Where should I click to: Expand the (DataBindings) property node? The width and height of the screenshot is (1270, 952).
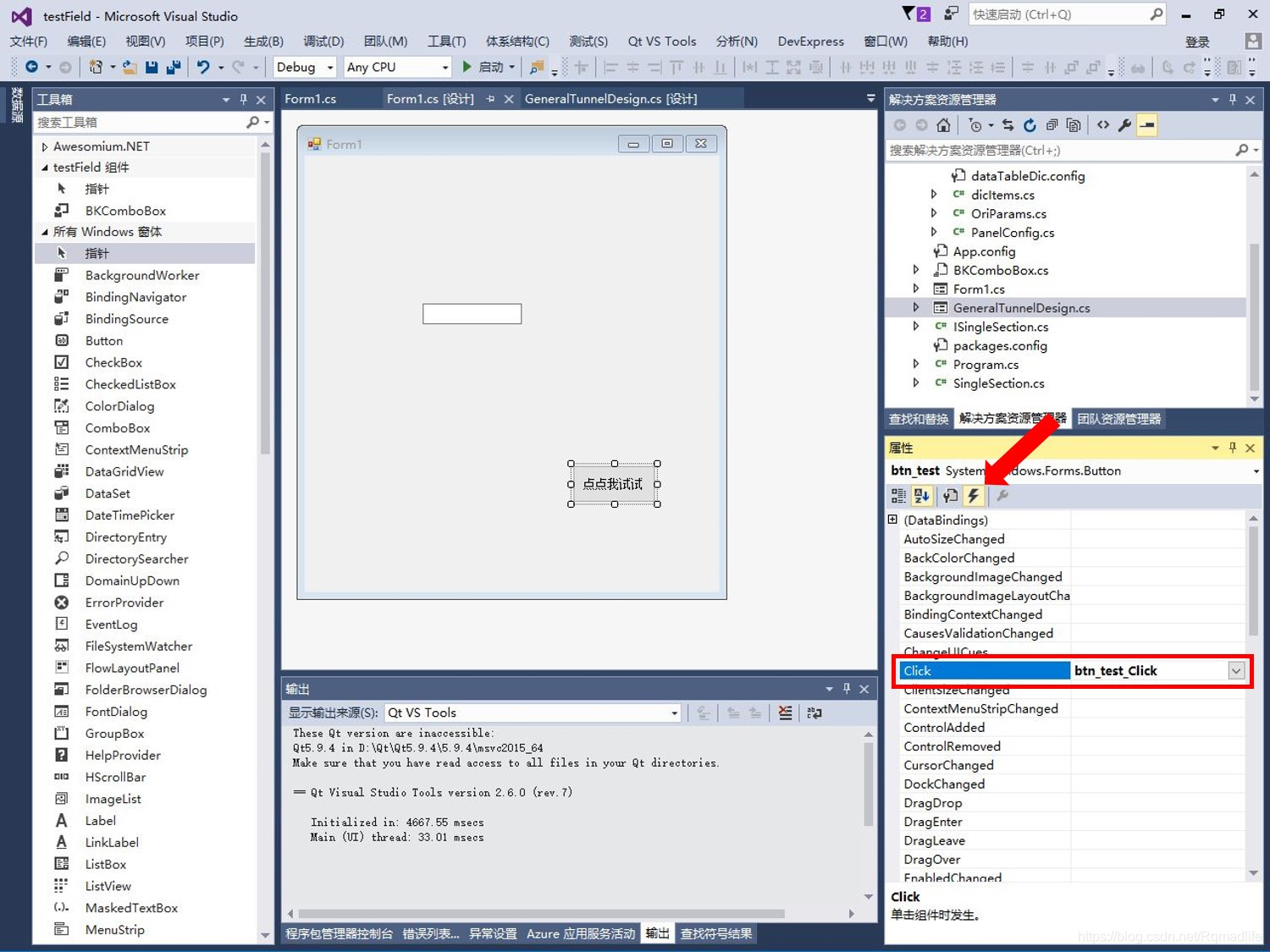892,520
